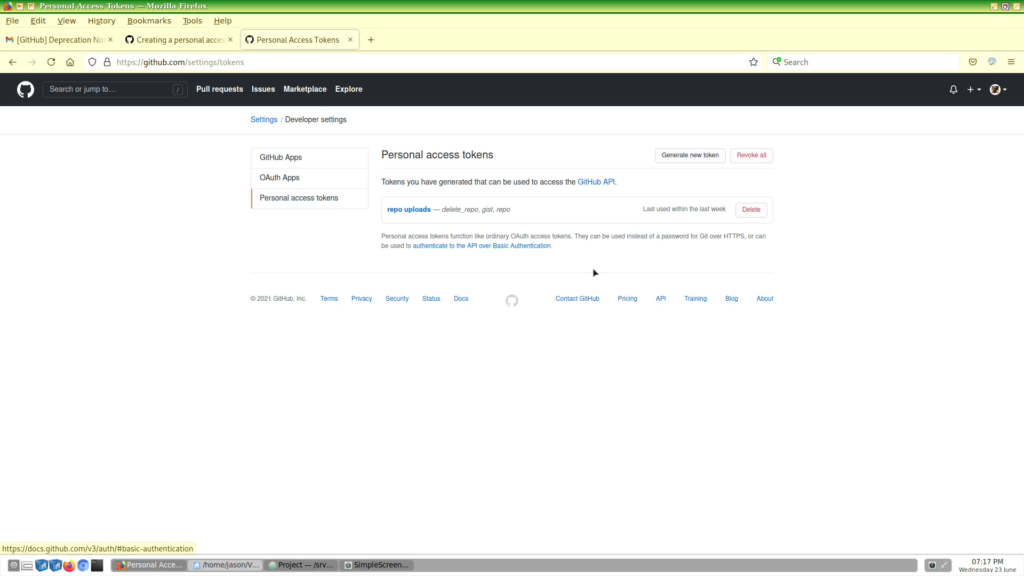Open the Help menu
This screenshot has height=576, width=1024.
click(x=223, y=21)
